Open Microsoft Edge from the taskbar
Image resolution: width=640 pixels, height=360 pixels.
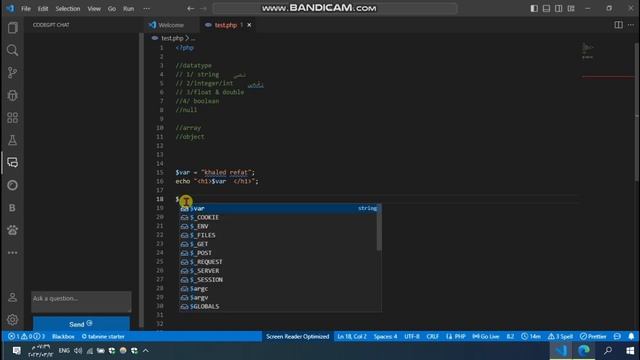point(584,351)
